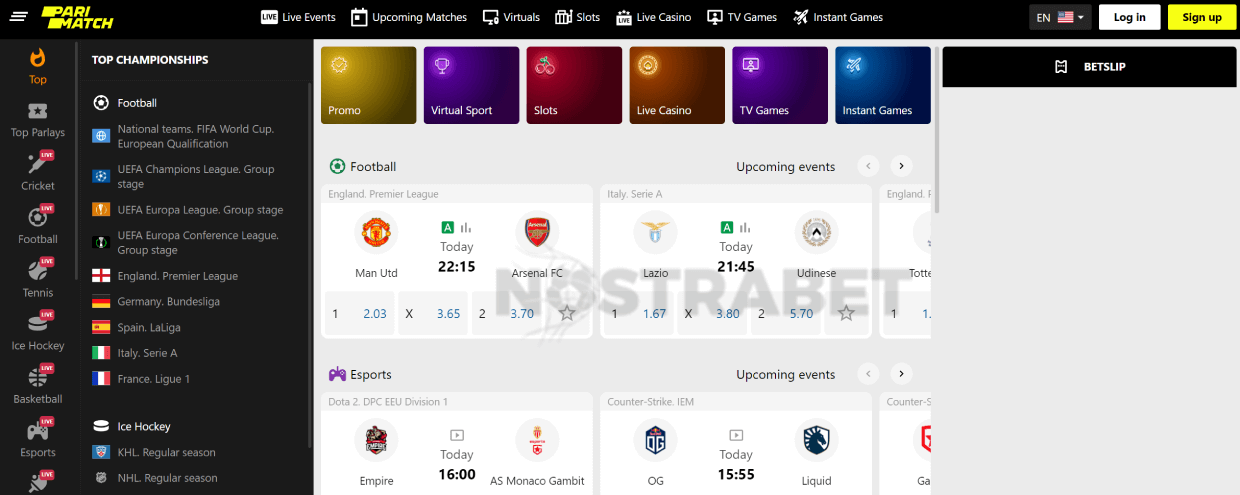Open England Premier League championship
Image resolution: width=1240 pixels, height=495 pixels.
click(166, 276)
